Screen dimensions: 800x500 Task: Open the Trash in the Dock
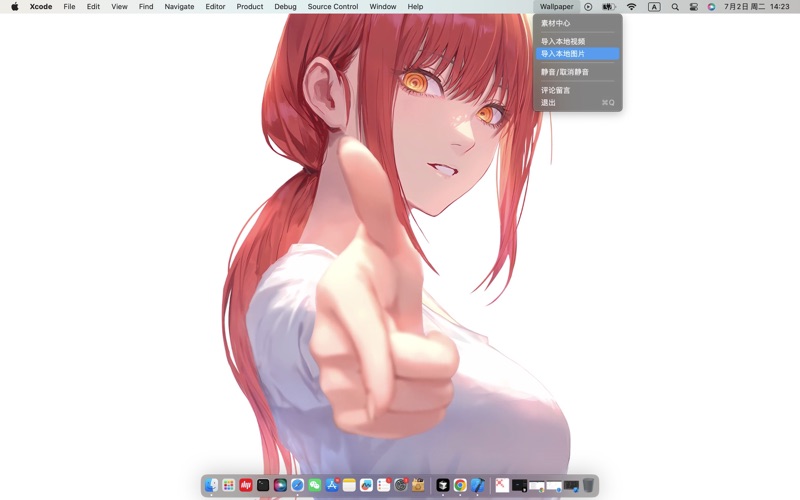589,485
